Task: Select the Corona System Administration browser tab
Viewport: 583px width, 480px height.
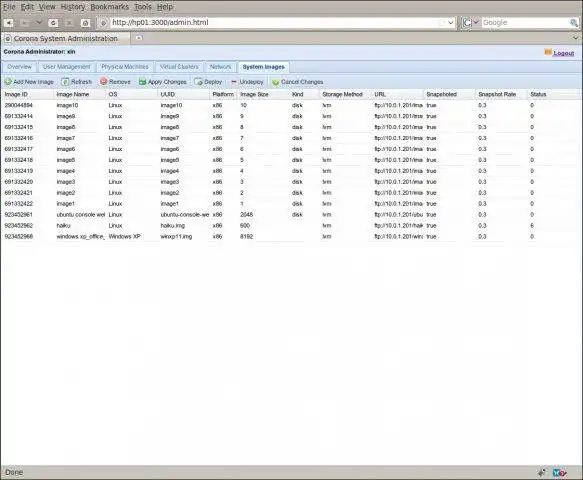Action: pyautogui.click(x=66, y=38)
